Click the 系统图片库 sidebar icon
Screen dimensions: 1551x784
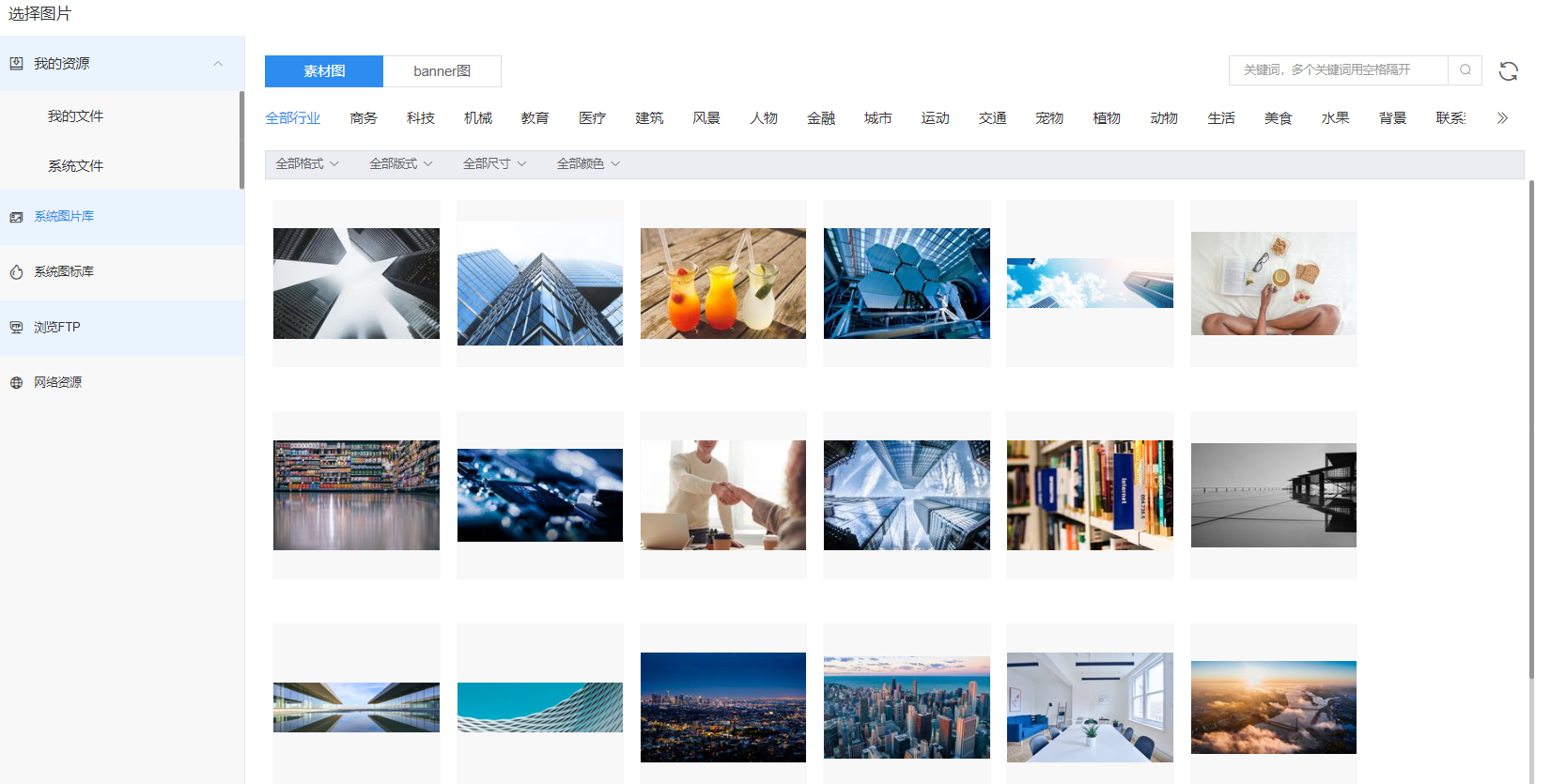pyautogui.click(x=16, y=217)
